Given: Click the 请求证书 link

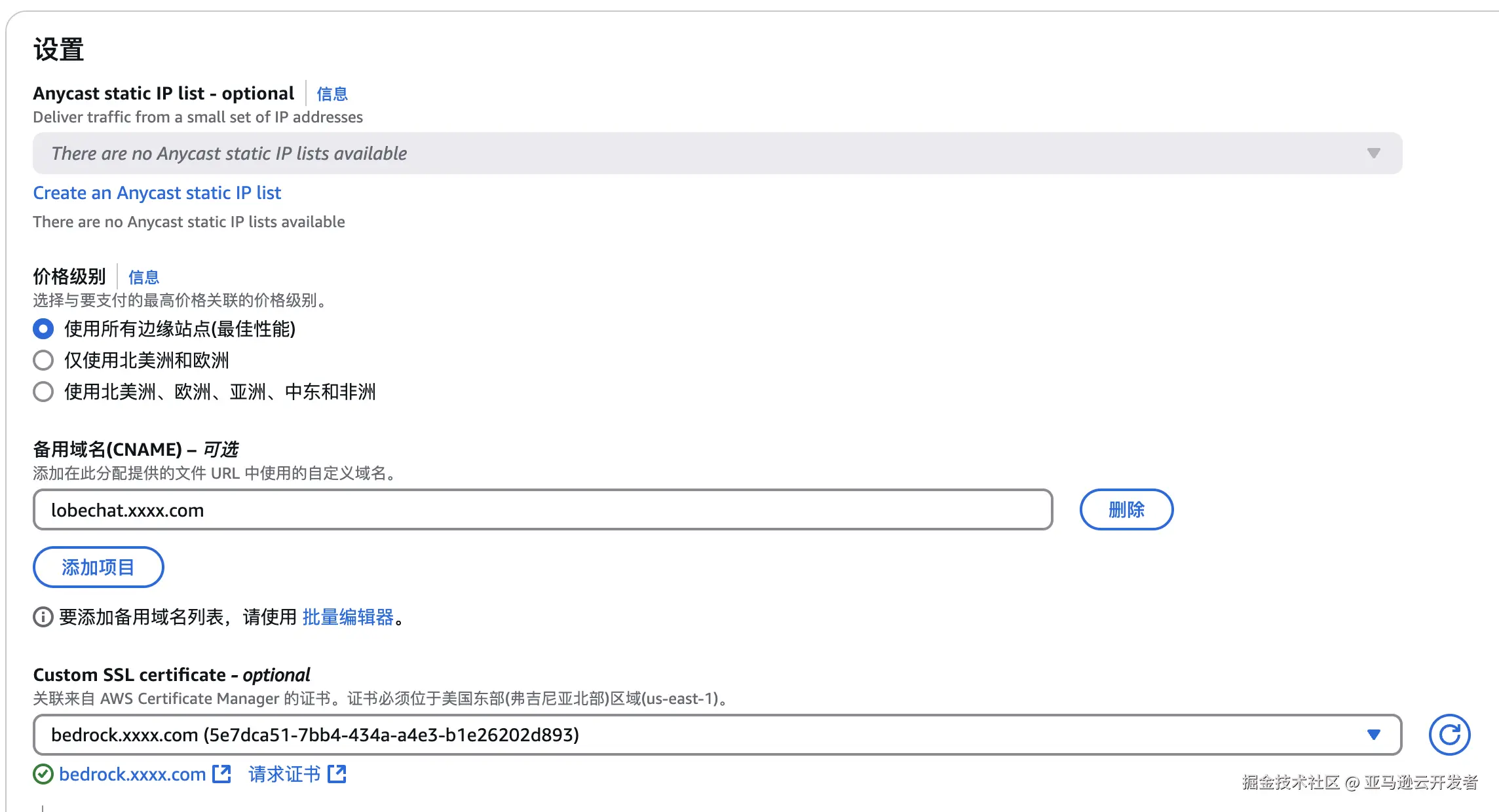Looking at the screenshot, I should [284, 774].
